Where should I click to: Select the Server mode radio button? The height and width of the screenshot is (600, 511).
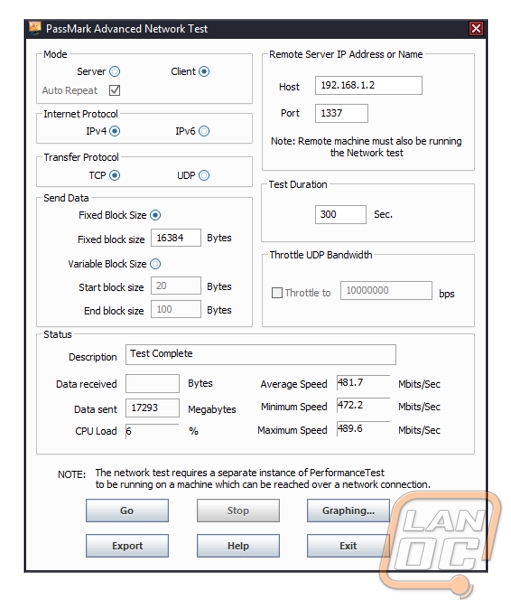point(114,72)
